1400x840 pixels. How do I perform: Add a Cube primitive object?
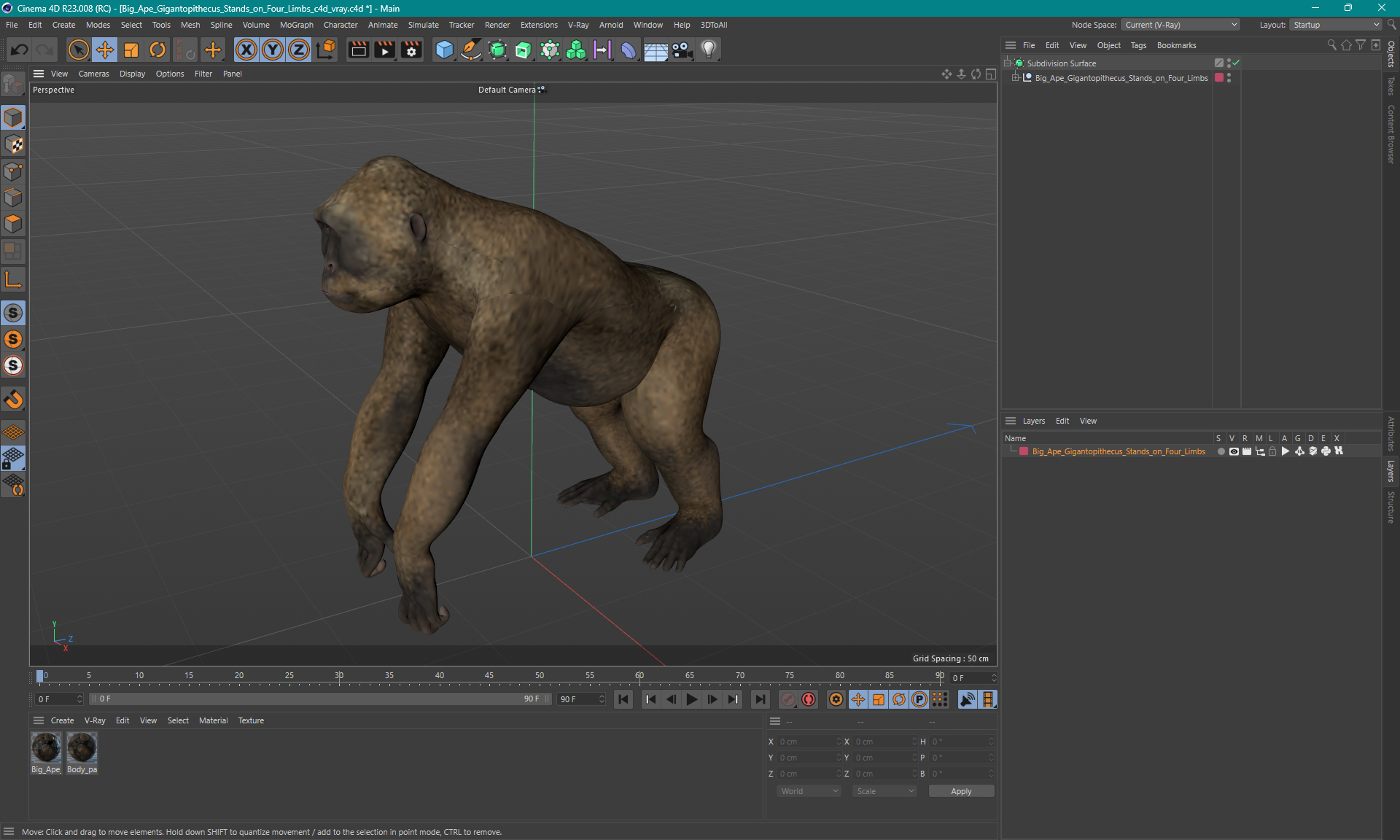click(444, 50)
